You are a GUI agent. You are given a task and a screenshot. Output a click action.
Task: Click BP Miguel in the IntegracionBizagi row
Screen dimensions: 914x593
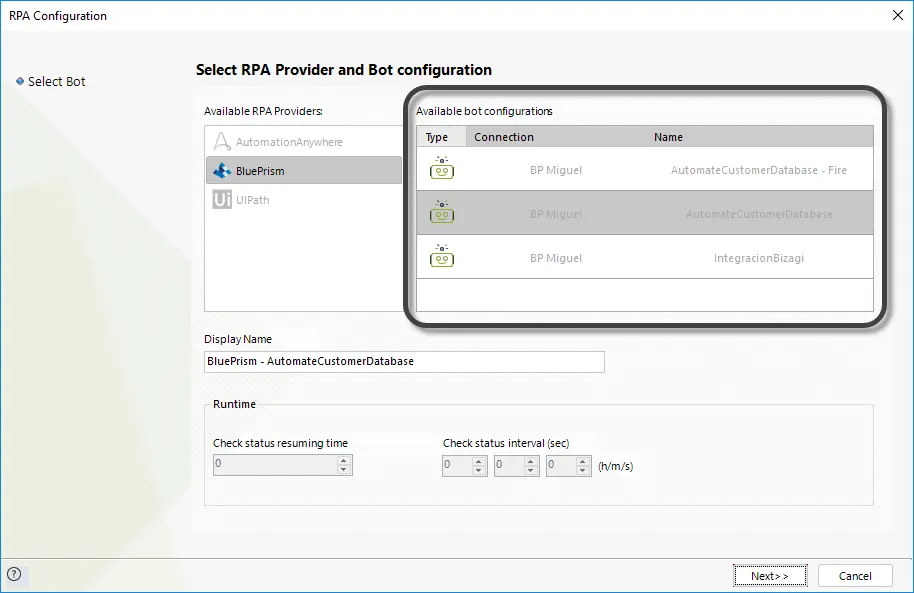click(x=556, y=258)
